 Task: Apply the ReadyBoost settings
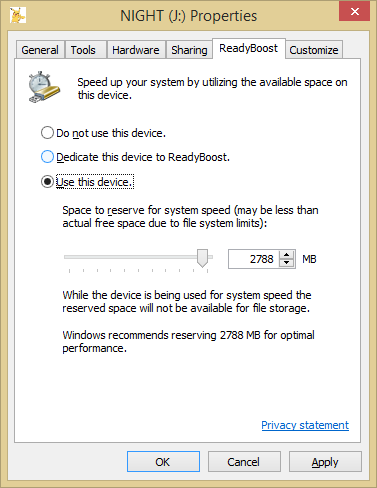click(325, 462)
